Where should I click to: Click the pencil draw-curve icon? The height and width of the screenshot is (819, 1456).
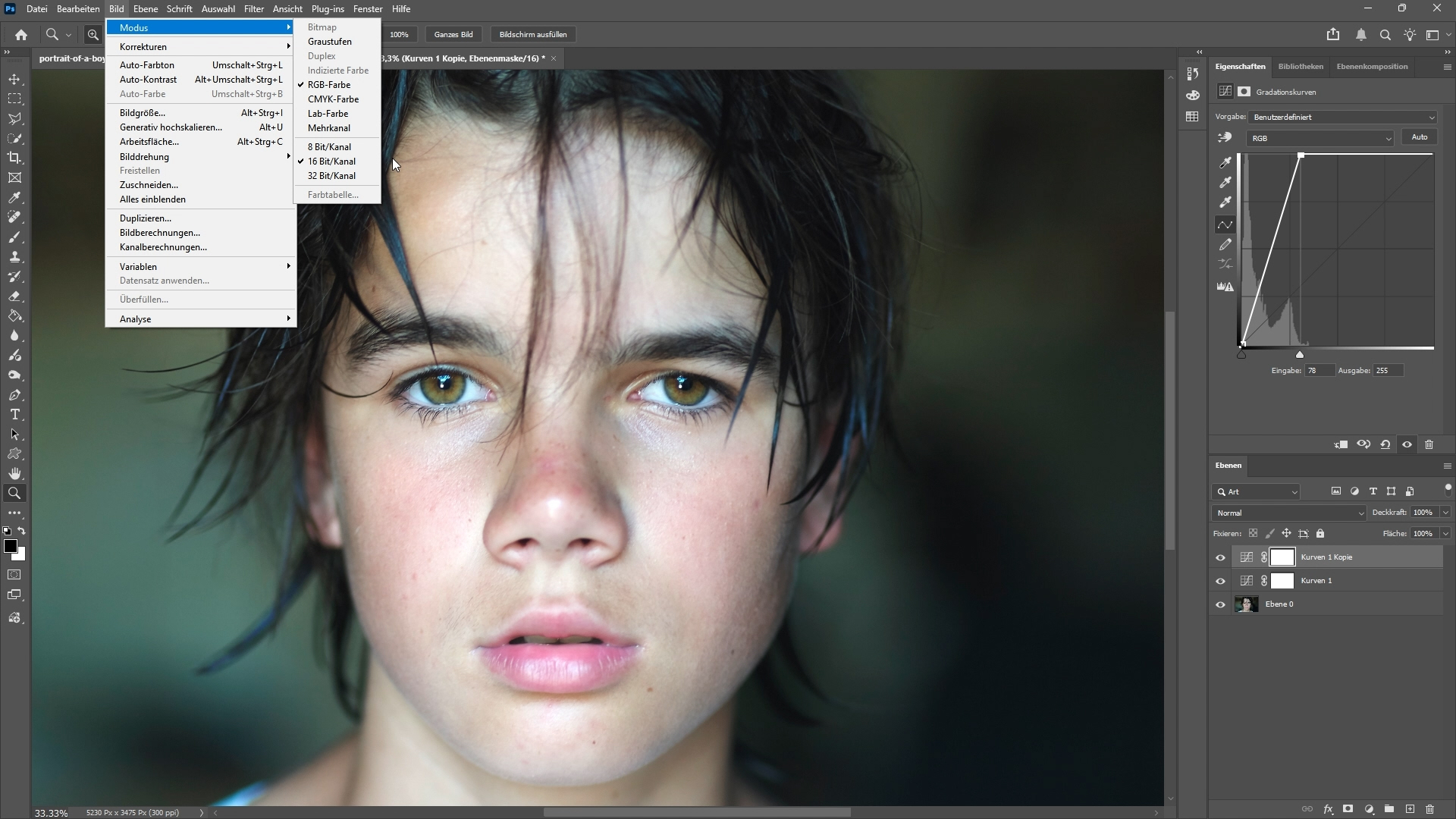pyautogui.click(x=1225, y=245)
